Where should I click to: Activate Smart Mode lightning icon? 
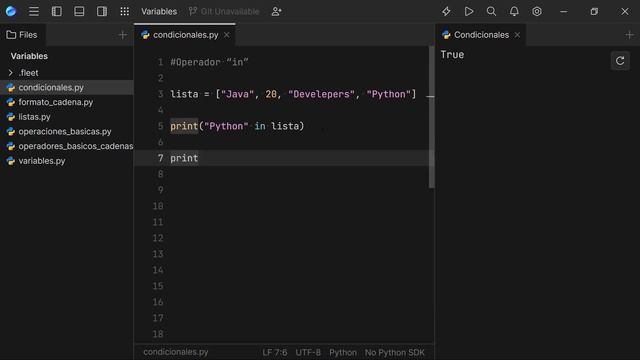pyautogui.click(x=446, y=11)
